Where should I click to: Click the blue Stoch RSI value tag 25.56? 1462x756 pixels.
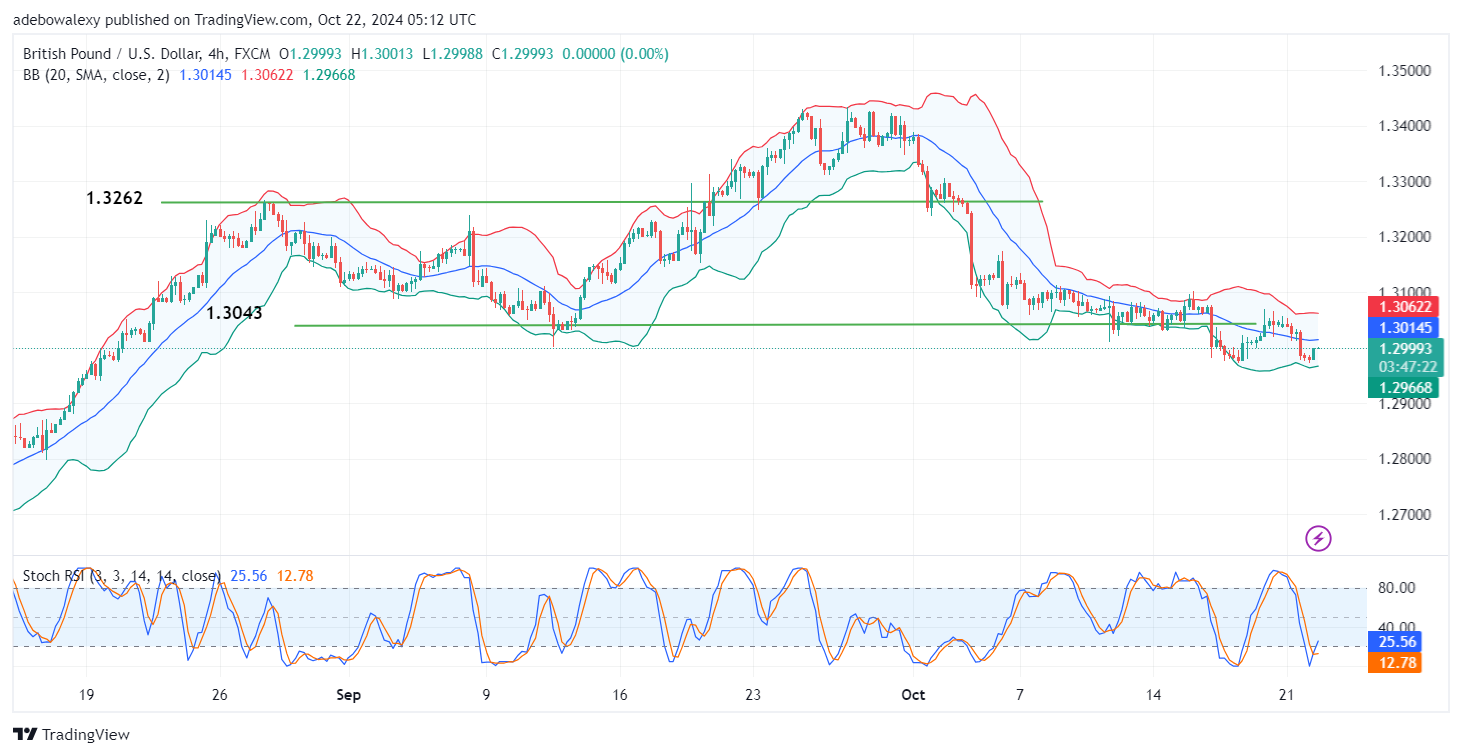click(x=1394, y=642)
